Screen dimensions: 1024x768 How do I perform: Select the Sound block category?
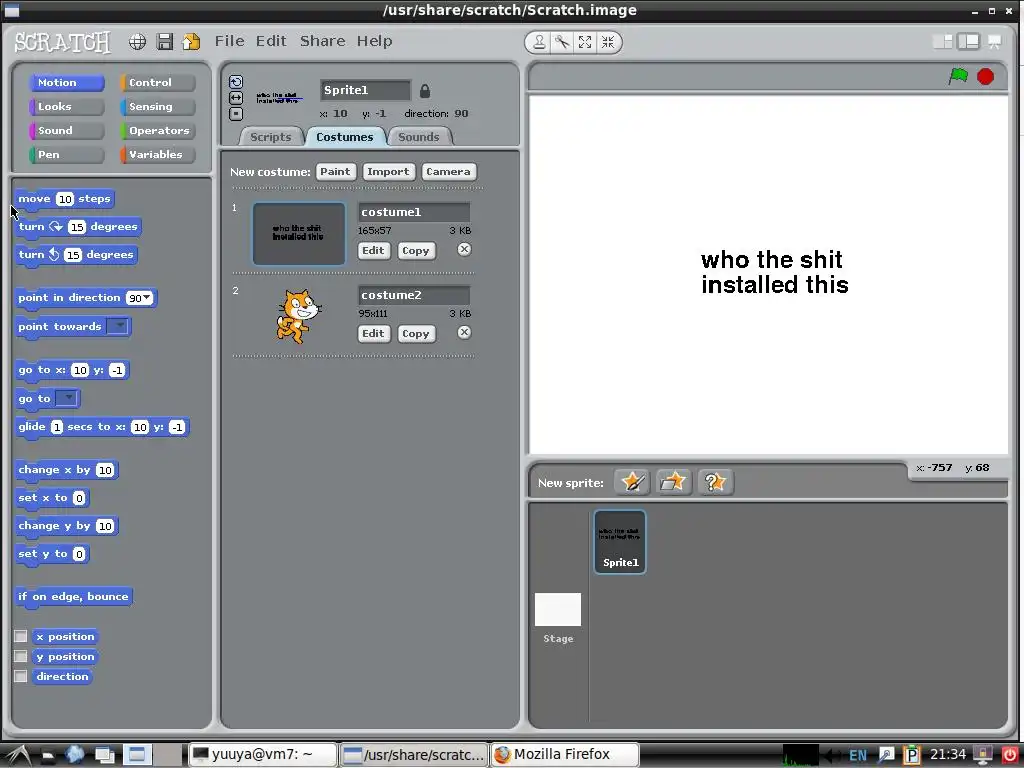pos(66,131)
